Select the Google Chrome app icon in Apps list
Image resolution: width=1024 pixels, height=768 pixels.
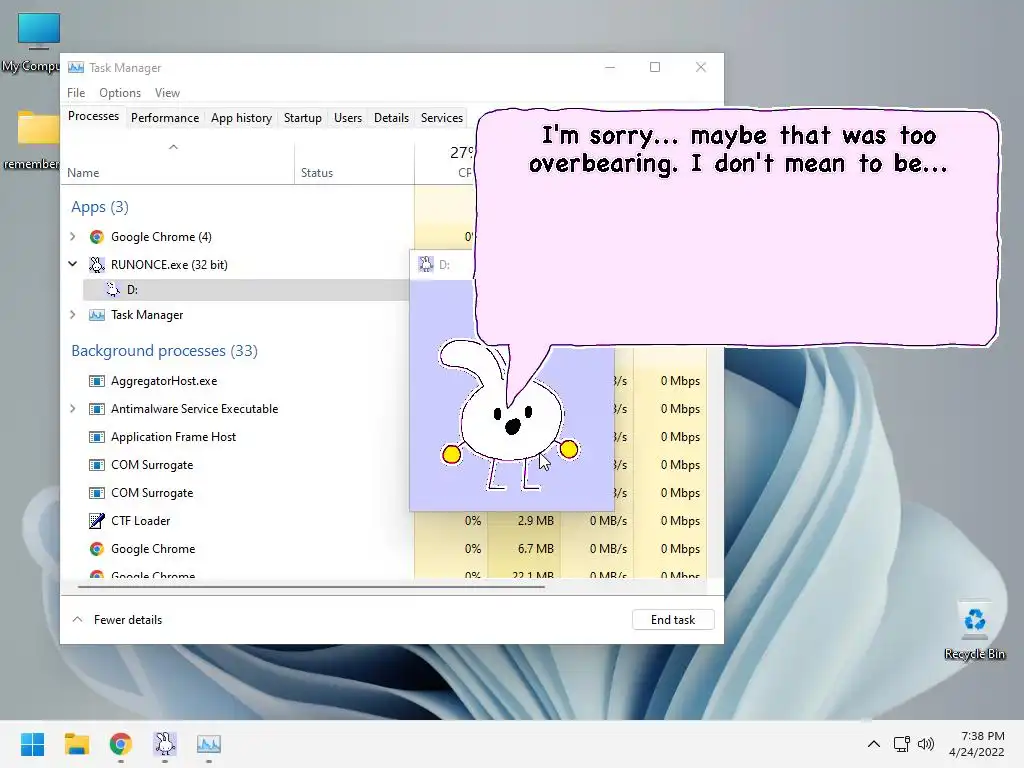tap(97, 236)
